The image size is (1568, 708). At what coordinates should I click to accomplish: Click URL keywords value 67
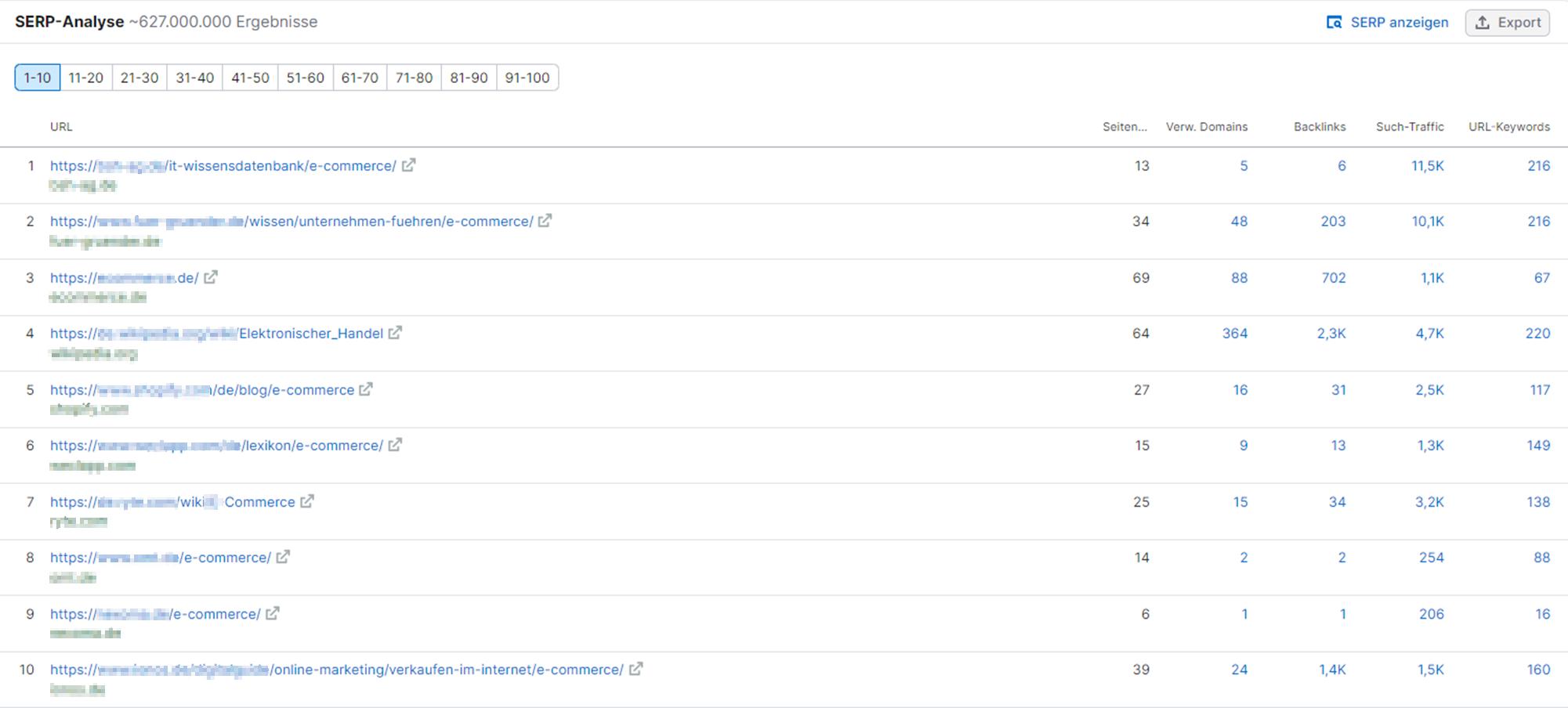point(1542,277)
